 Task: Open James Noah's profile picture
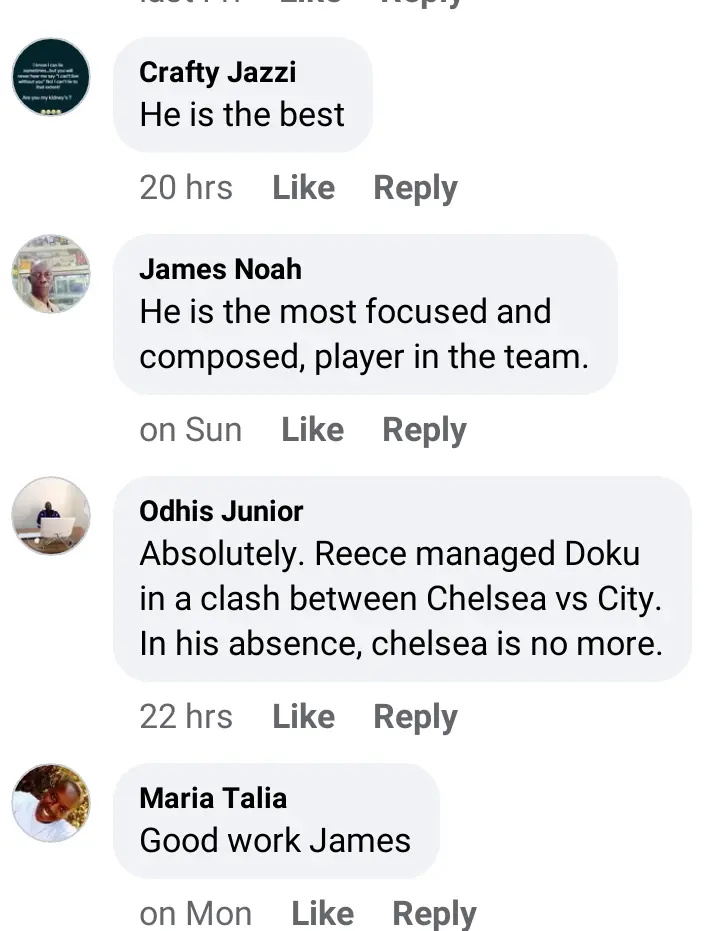(51, 274)
